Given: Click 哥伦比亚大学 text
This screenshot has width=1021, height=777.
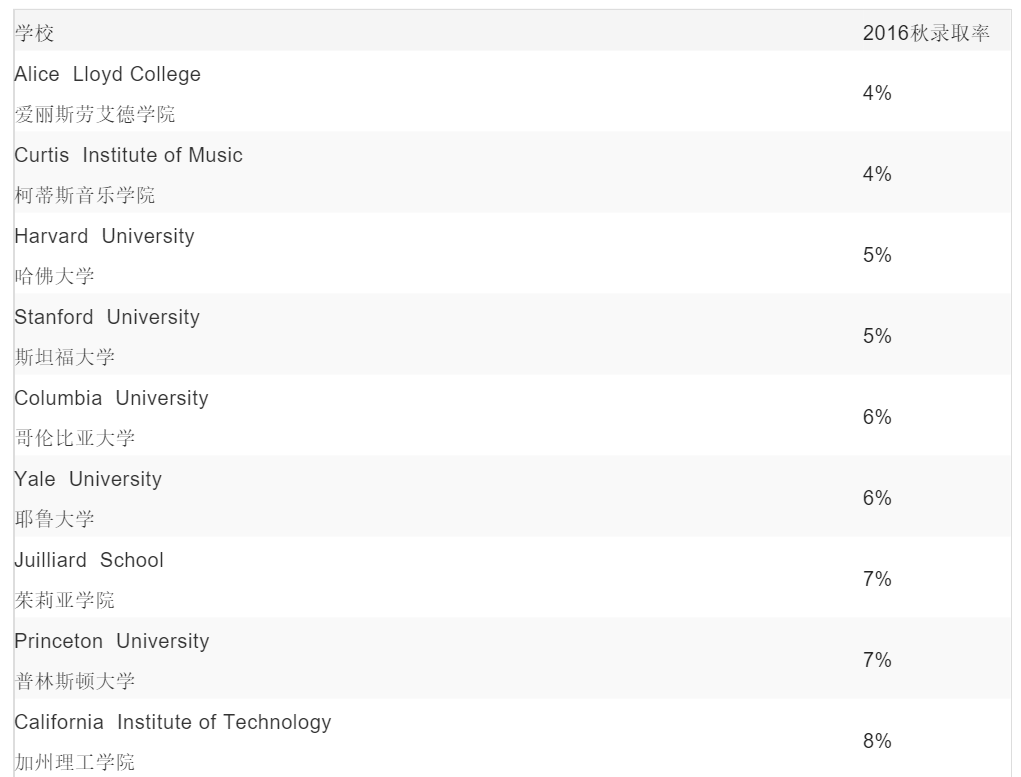Looking at the screenshot, I should tap(74, 439).
